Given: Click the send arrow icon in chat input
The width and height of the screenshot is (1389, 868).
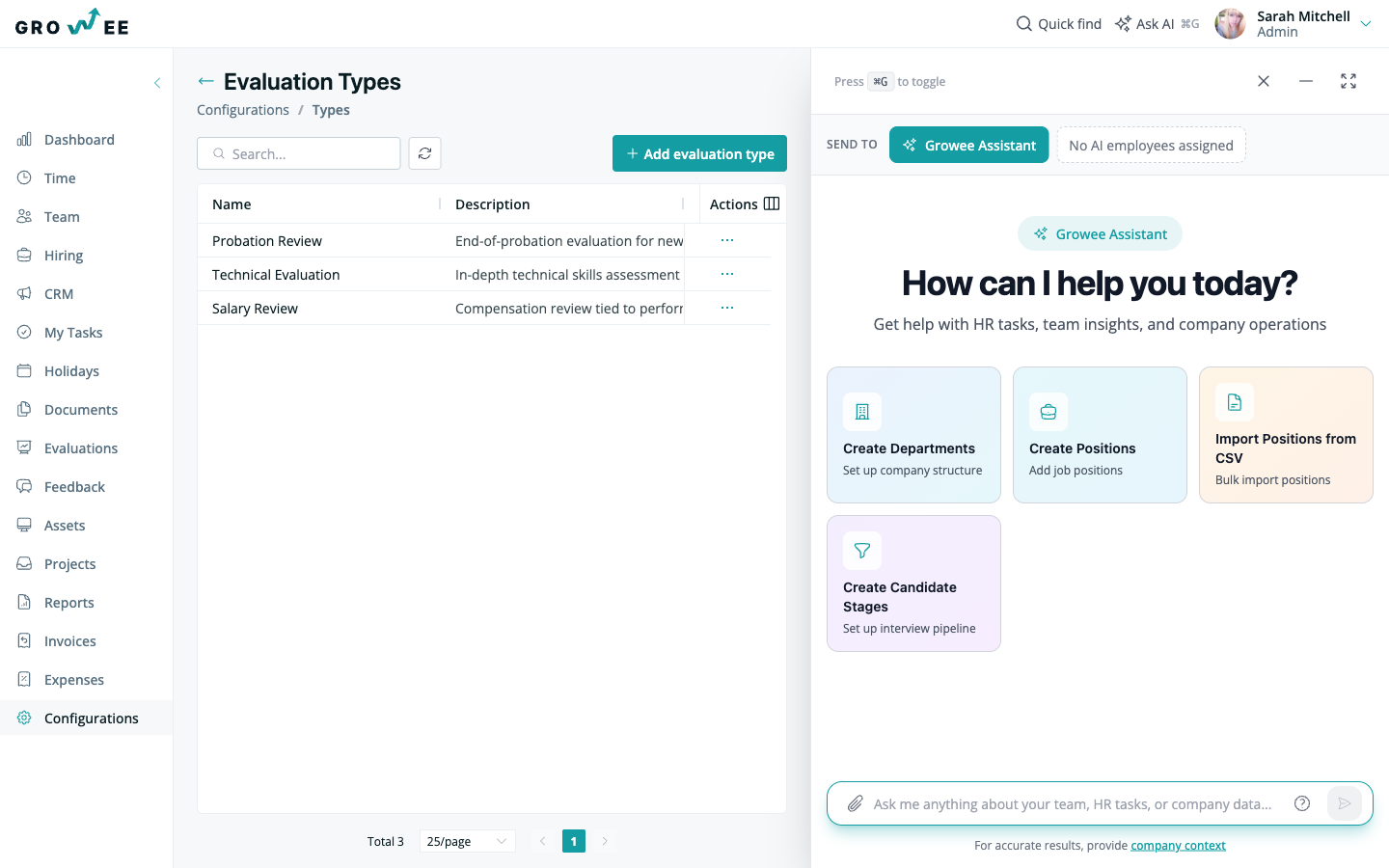Looking at the screenshot, I should pos(1345,803).
